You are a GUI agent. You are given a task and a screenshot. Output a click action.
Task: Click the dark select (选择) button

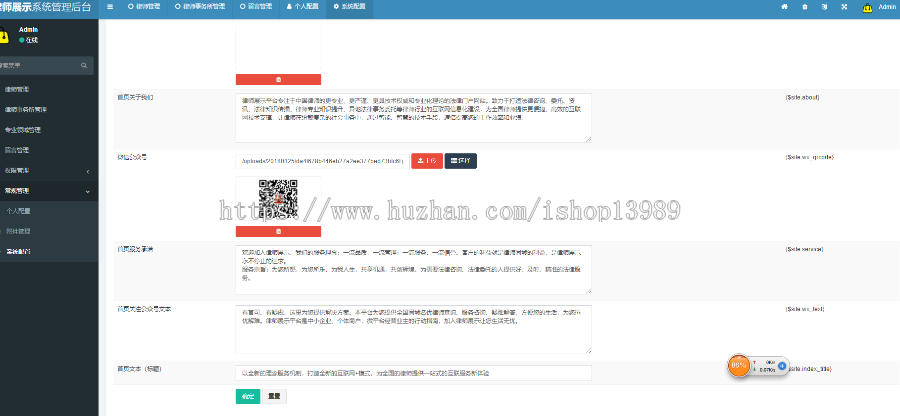(461, 161)
